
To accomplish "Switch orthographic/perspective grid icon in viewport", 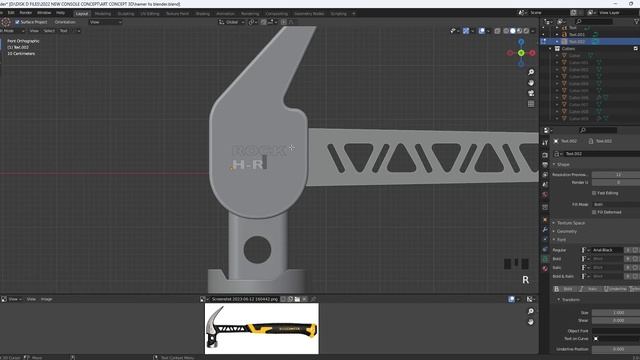I will [x=531, y=104].
